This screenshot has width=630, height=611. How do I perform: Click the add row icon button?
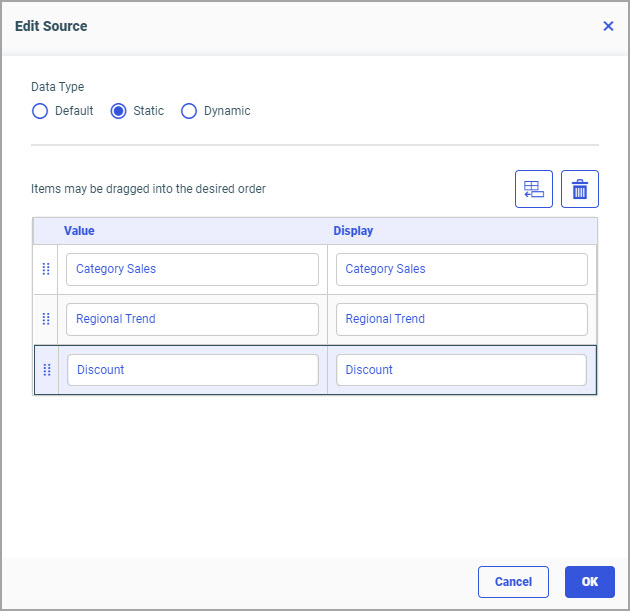[534, 189]
